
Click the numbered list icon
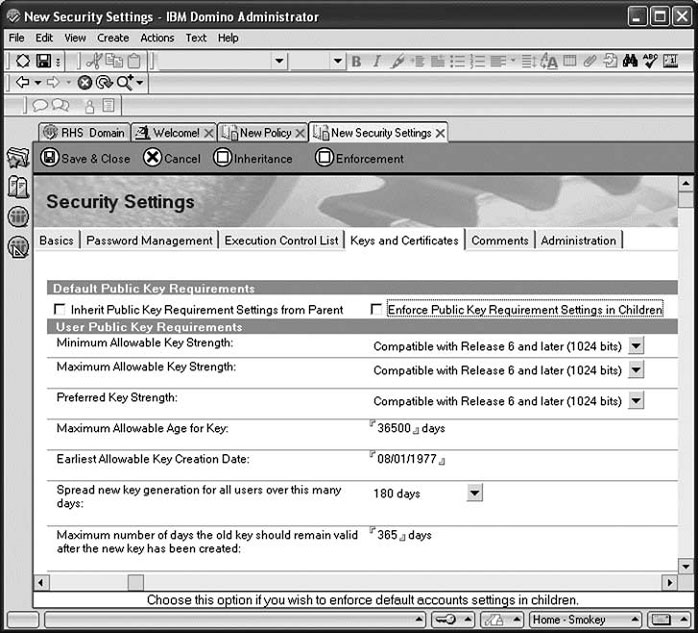click(x=477, y=61)
